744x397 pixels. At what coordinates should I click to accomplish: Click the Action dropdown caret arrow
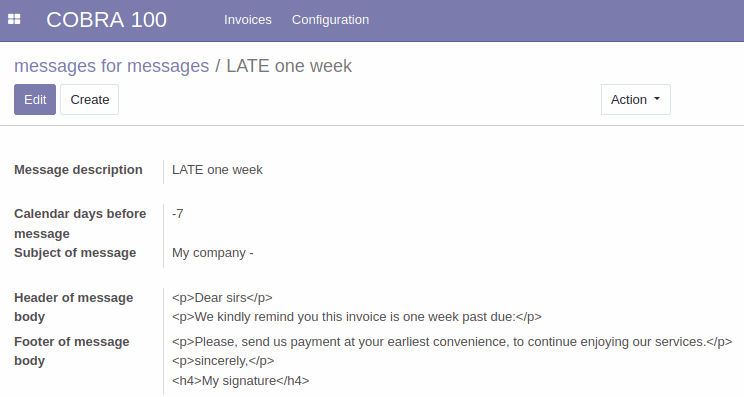[x=657, y=99]
